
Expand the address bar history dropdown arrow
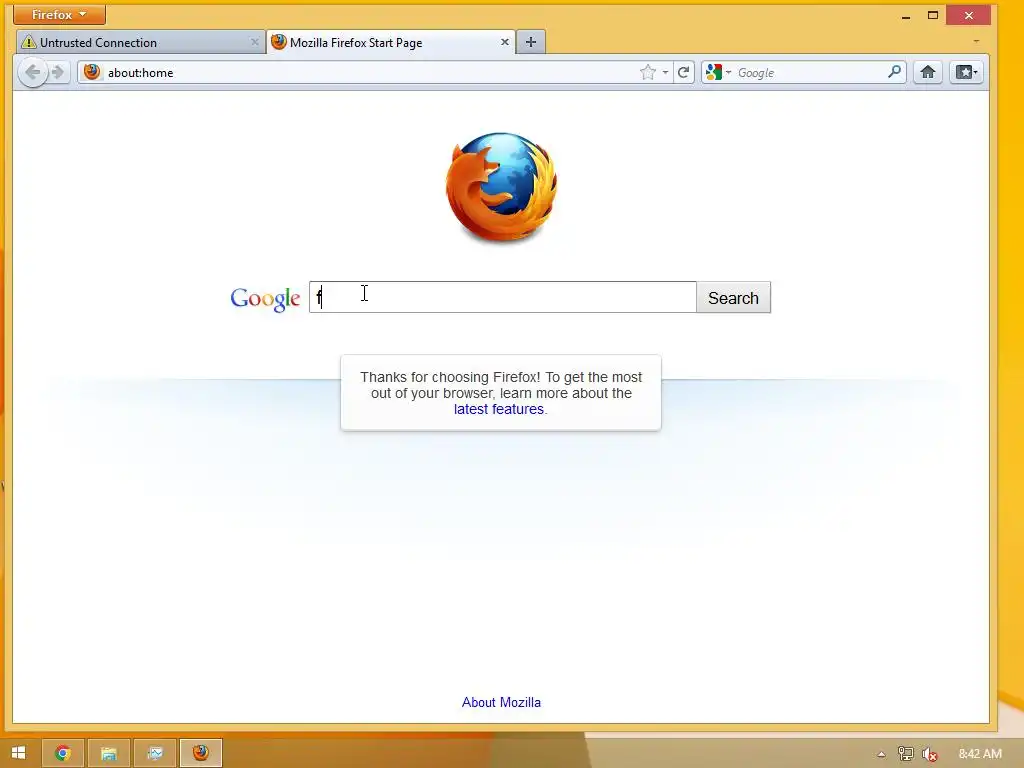(x=665, y=72)
